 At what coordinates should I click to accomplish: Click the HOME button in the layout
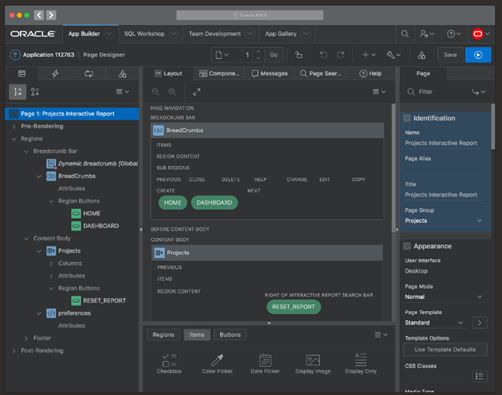coord(173,203)
